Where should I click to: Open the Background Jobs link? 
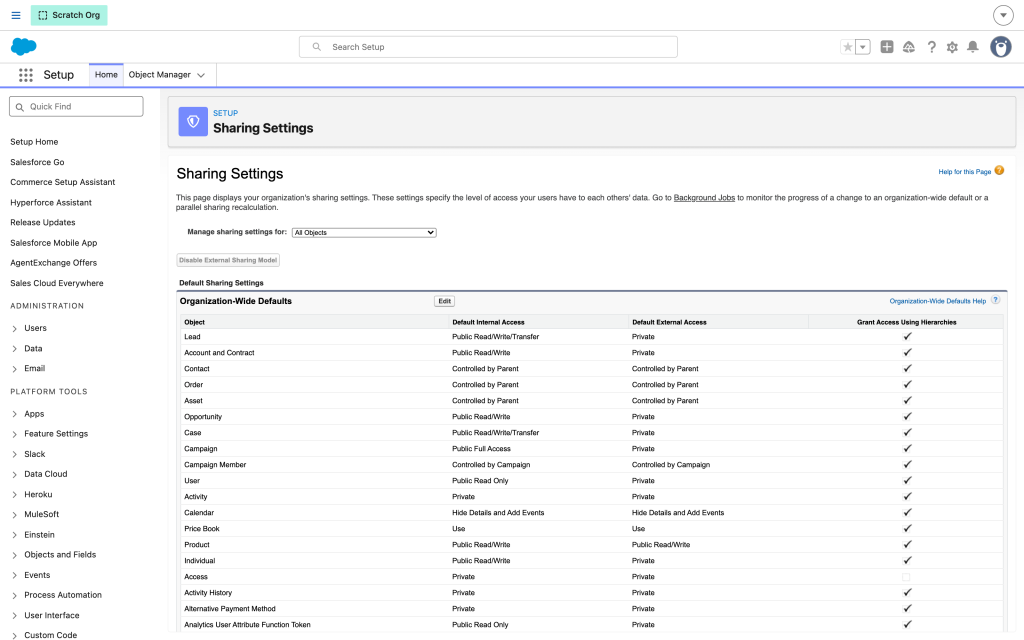click(x=704, y=197)
